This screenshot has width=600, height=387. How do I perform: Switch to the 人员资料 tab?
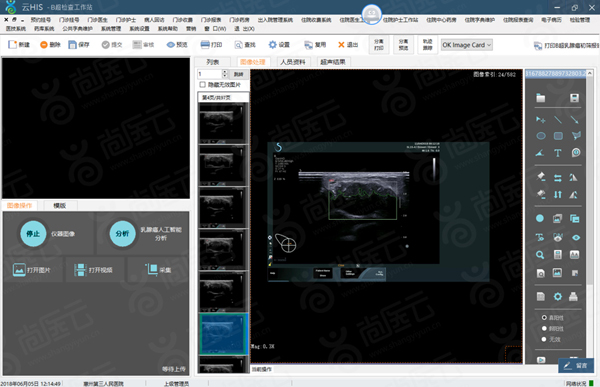pos(293,62)
